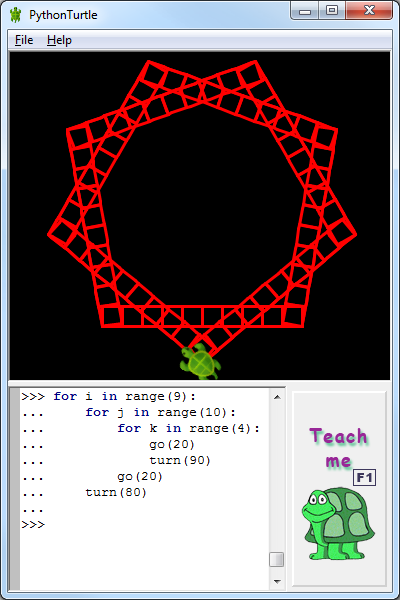Click the shell scrollbar thumb

[276, 559]
